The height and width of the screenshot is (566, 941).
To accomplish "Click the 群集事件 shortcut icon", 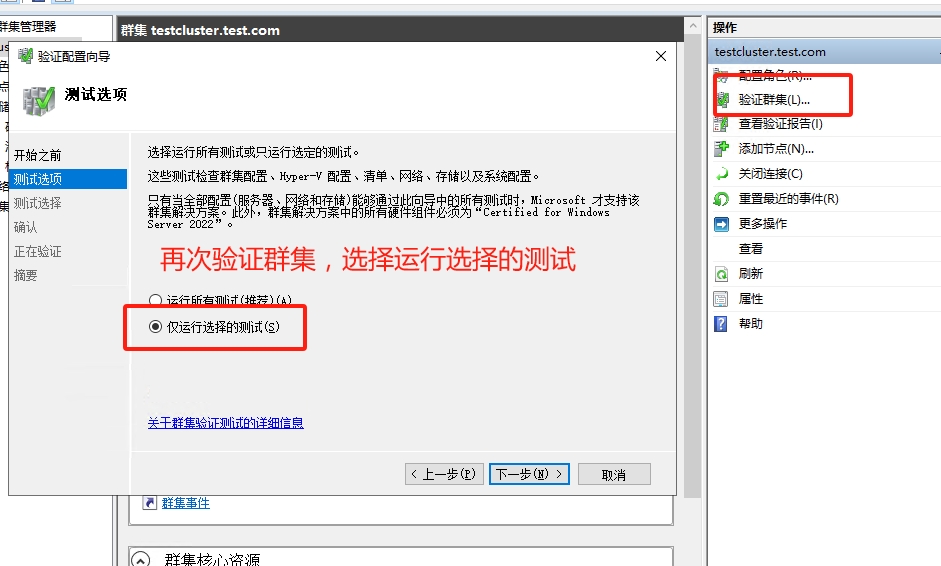I will [x=149, y=503].
